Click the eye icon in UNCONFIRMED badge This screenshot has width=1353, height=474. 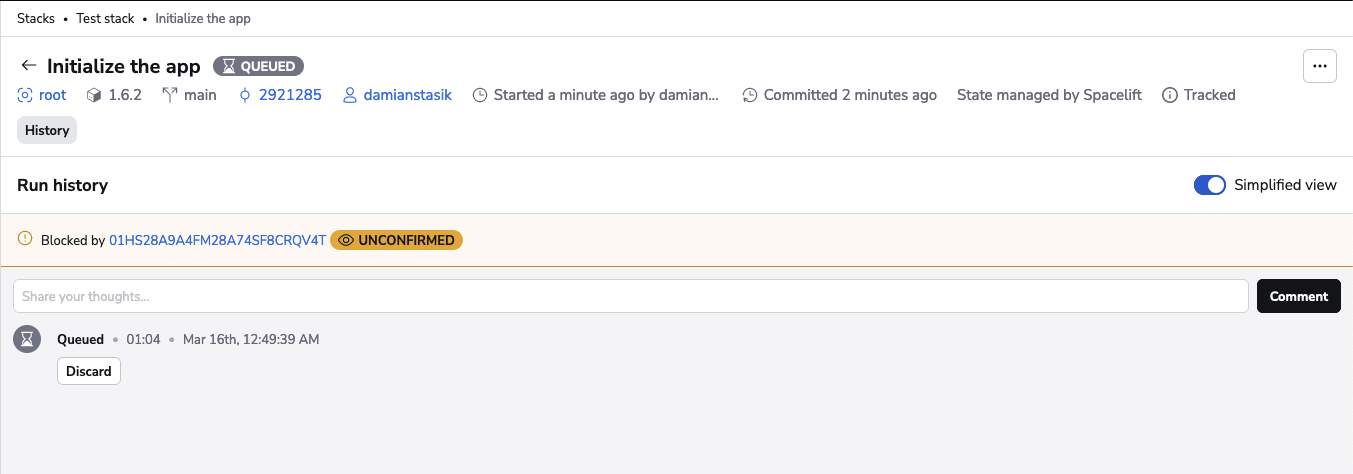pyautogui.click(x=346, y=240)
